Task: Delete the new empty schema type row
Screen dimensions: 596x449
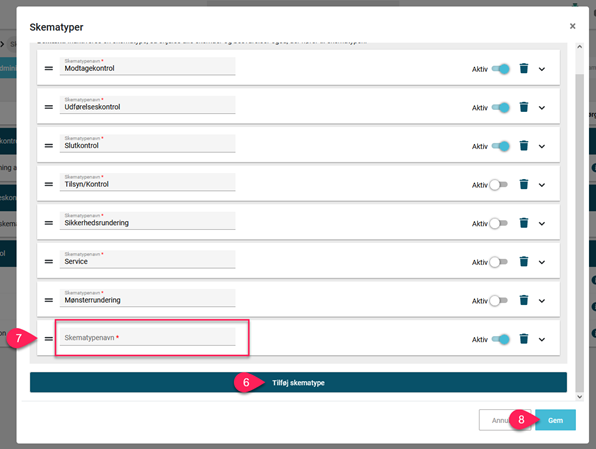Action: tap(524, 339)
